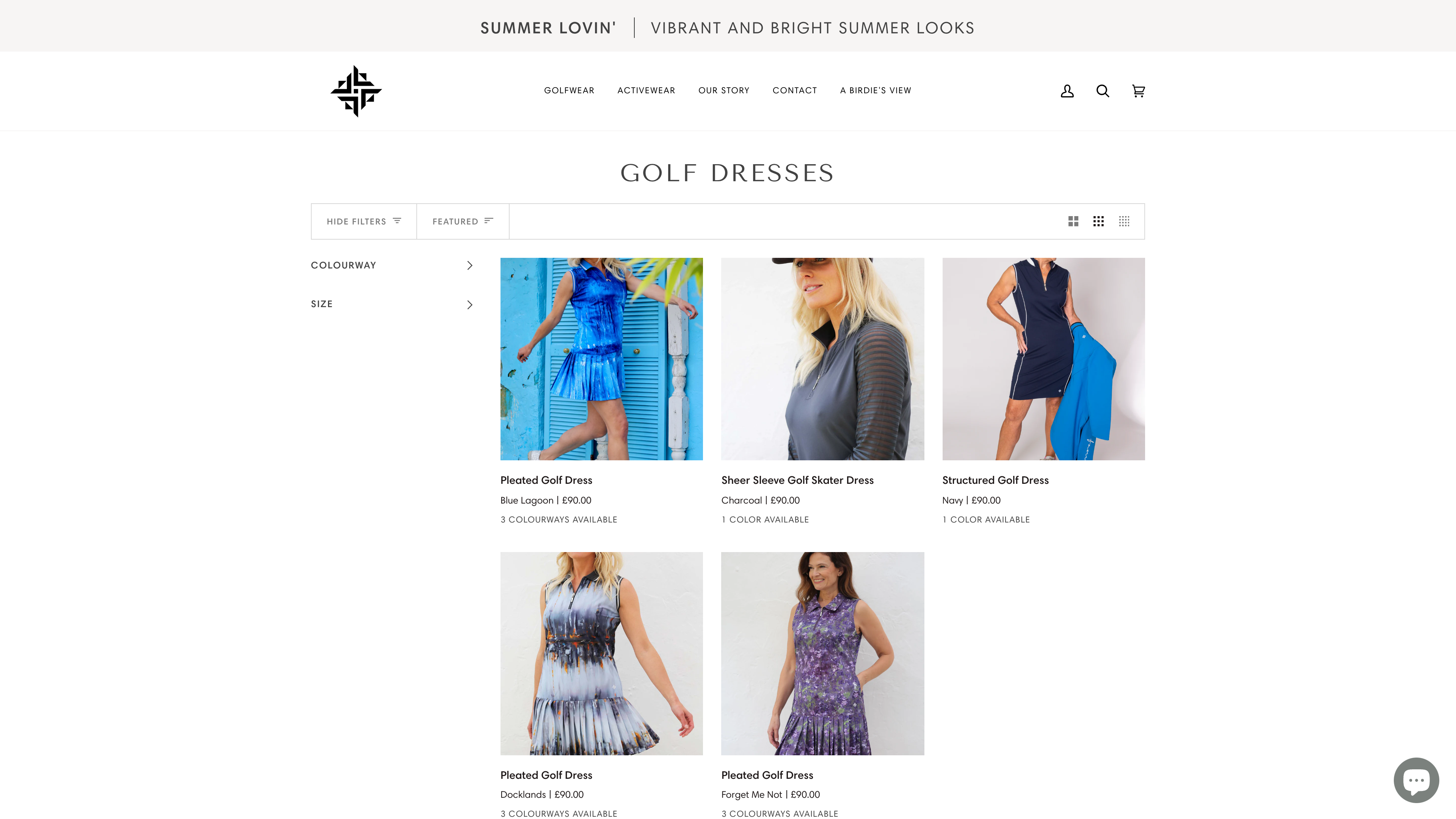Toggle Hide Filters button
Image resolution: width=1456 pixels, height=819 pixels.
[x=364, y=221]
